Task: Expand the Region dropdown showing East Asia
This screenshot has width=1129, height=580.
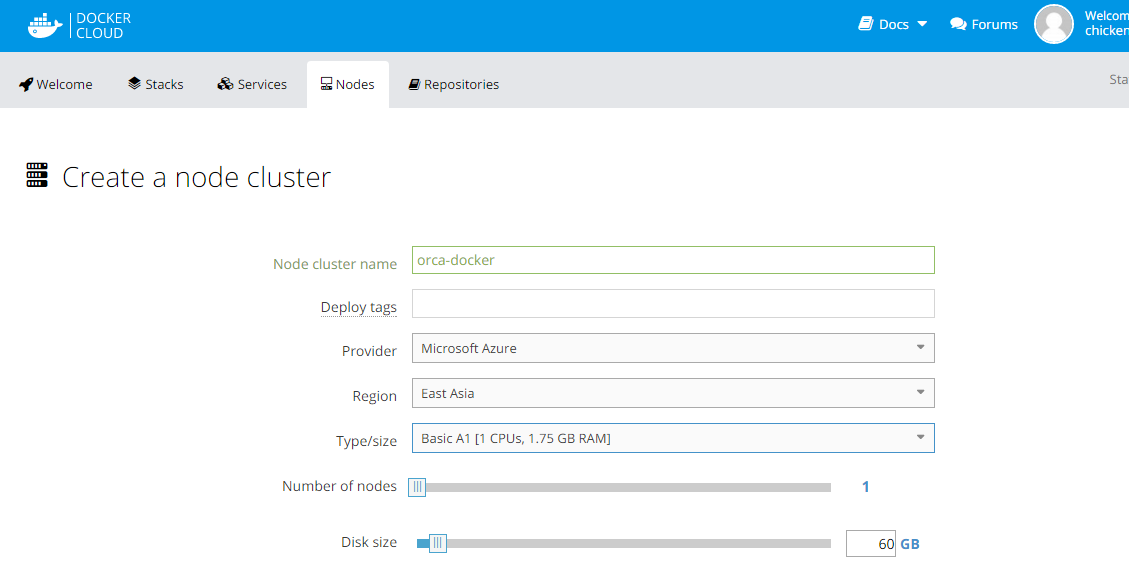Action: click(673, 393)
